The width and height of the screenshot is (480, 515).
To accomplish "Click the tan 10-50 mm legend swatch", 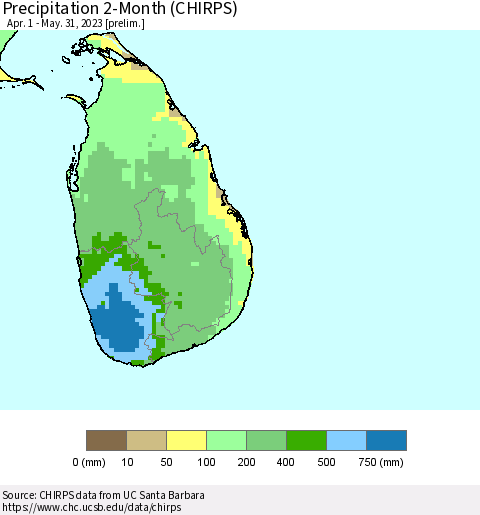I will (x=146, y=440).
